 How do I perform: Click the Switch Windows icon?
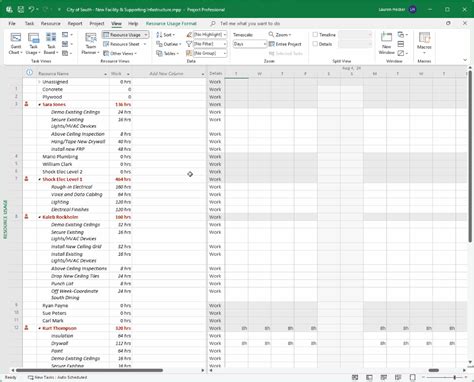[402, 35]
